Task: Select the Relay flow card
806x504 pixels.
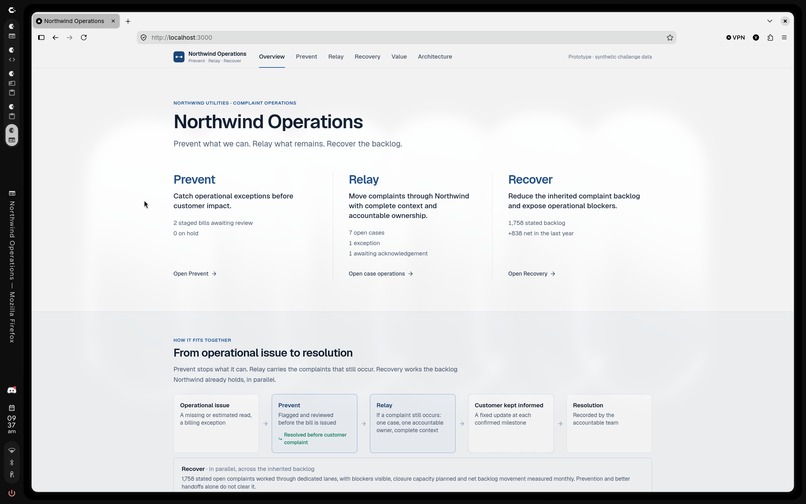Action: 413,423
